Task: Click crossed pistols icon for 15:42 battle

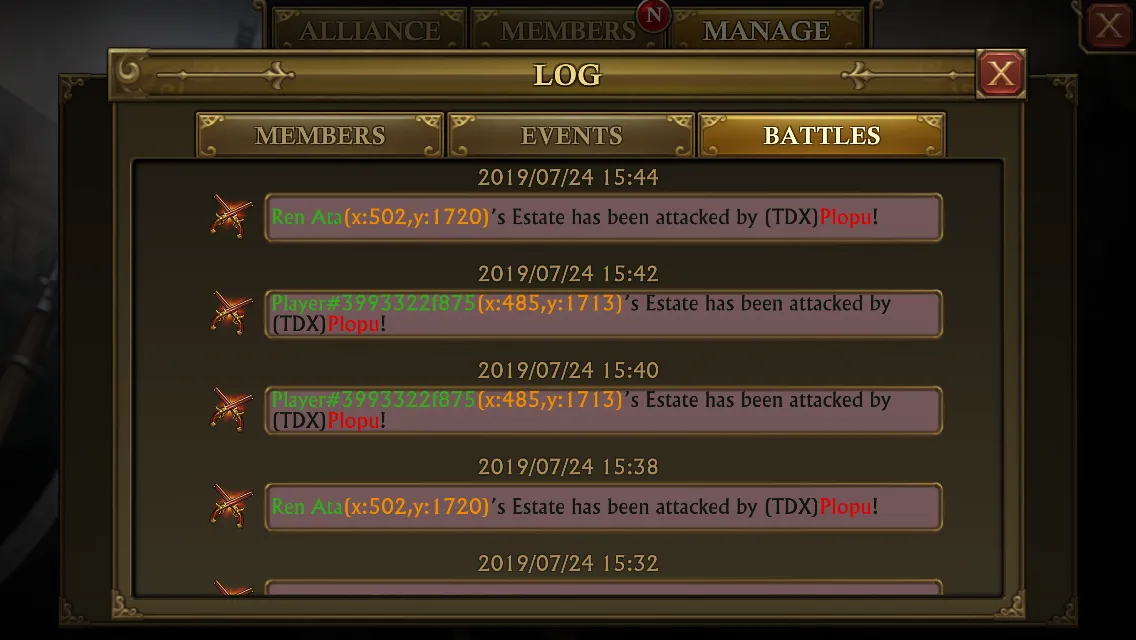Action: (x=231, y=312)
